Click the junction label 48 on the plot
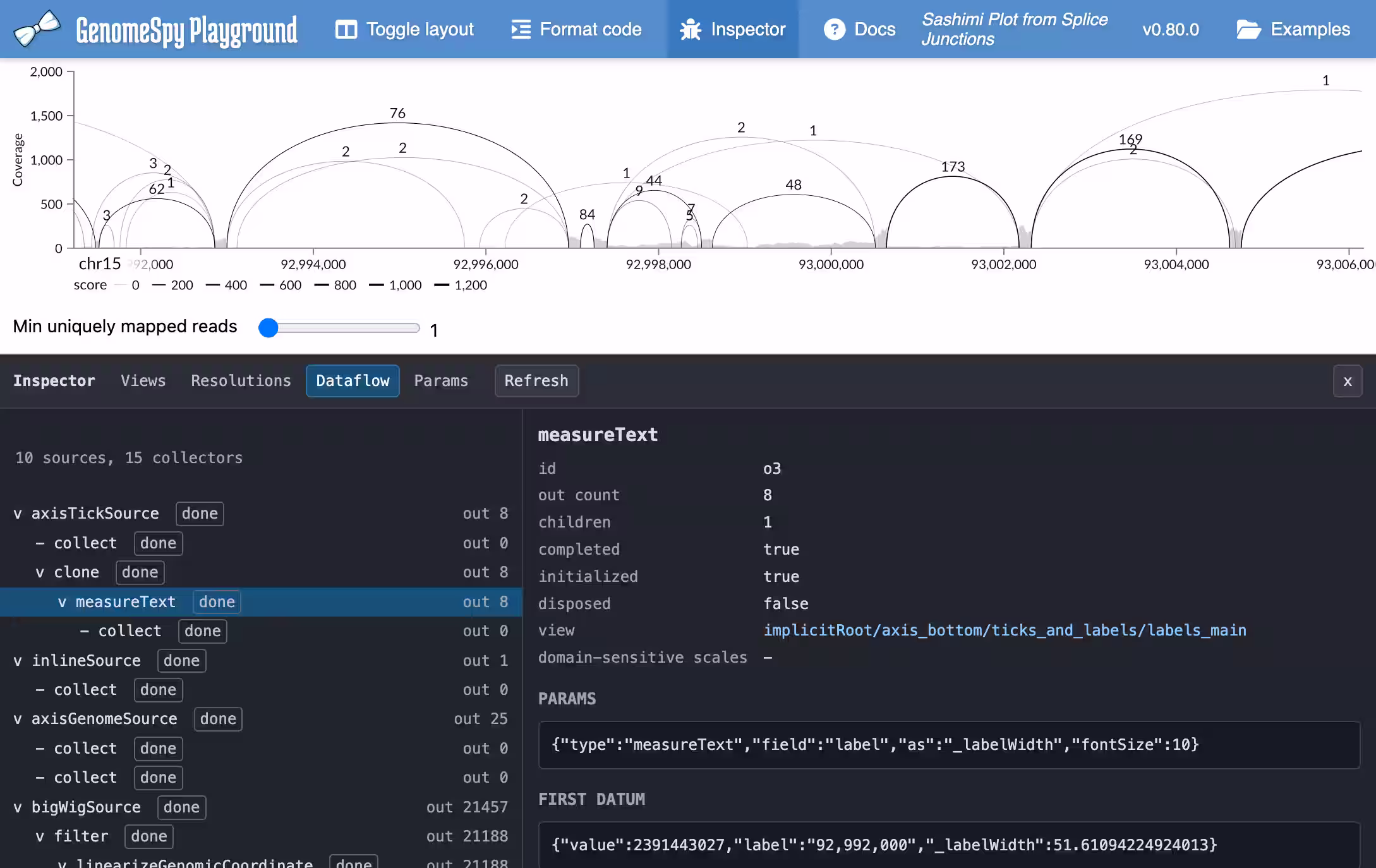 [794, 185]
